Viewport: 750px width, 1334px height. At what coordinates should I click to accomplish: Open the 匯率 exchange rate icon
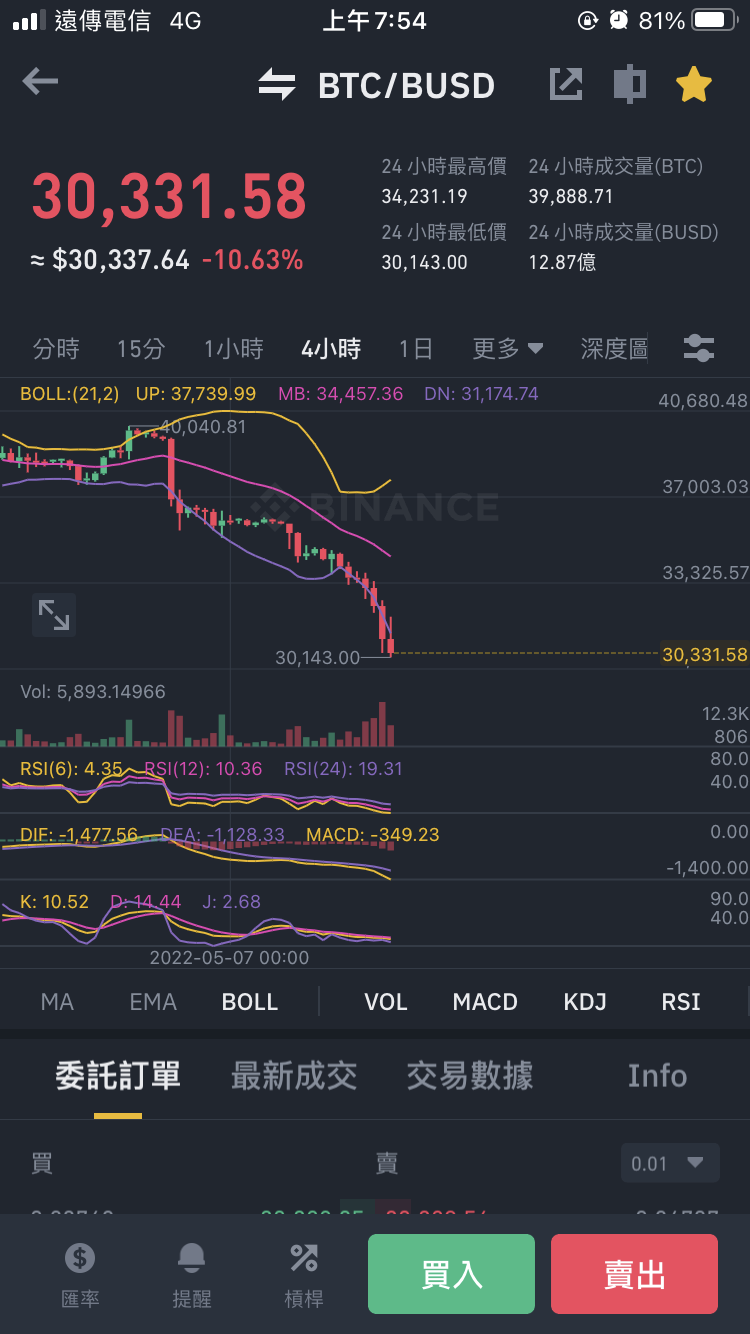[x=80, y=1275]
